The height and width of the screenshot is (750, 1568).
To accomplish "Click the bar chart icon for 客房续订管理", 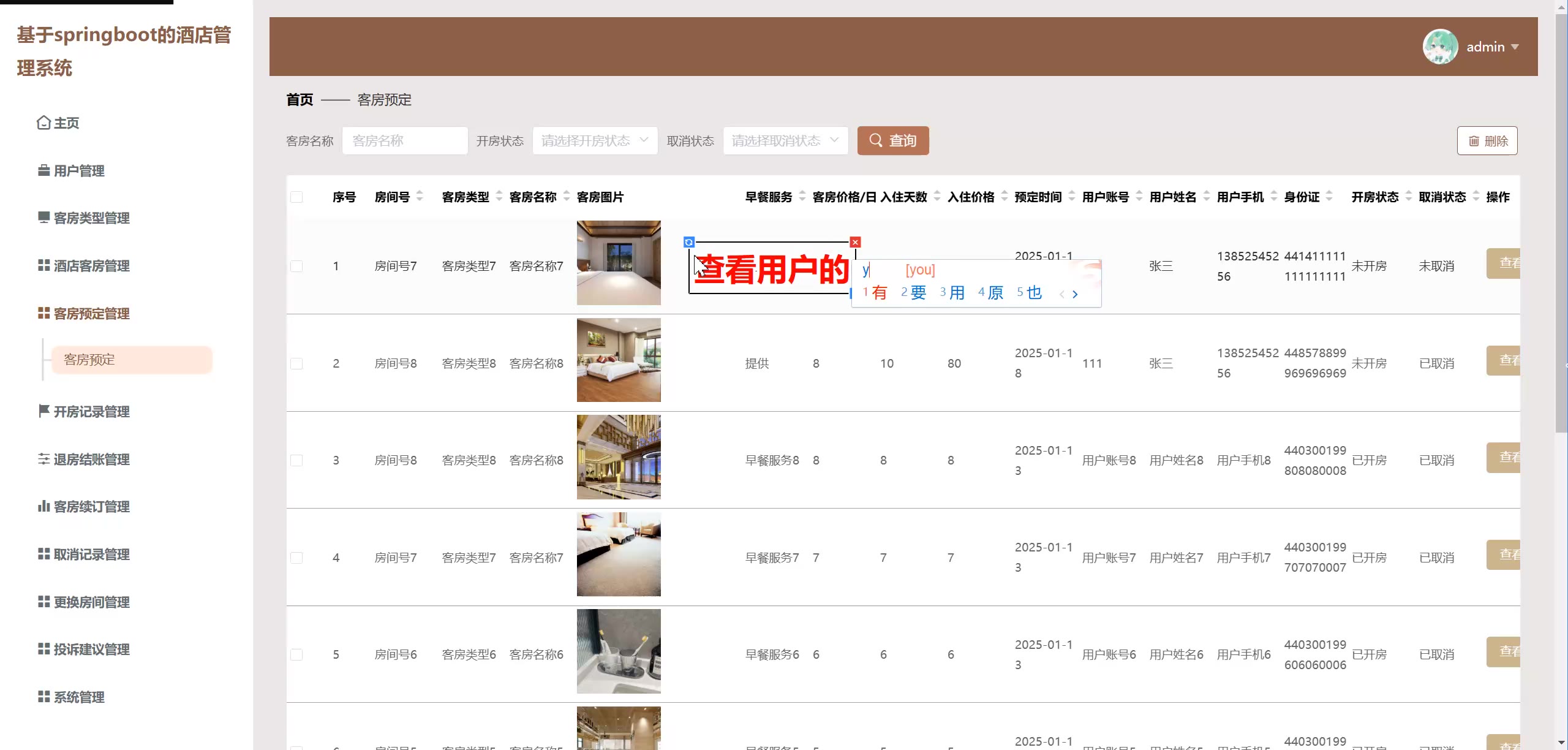I will pos(43,506).
